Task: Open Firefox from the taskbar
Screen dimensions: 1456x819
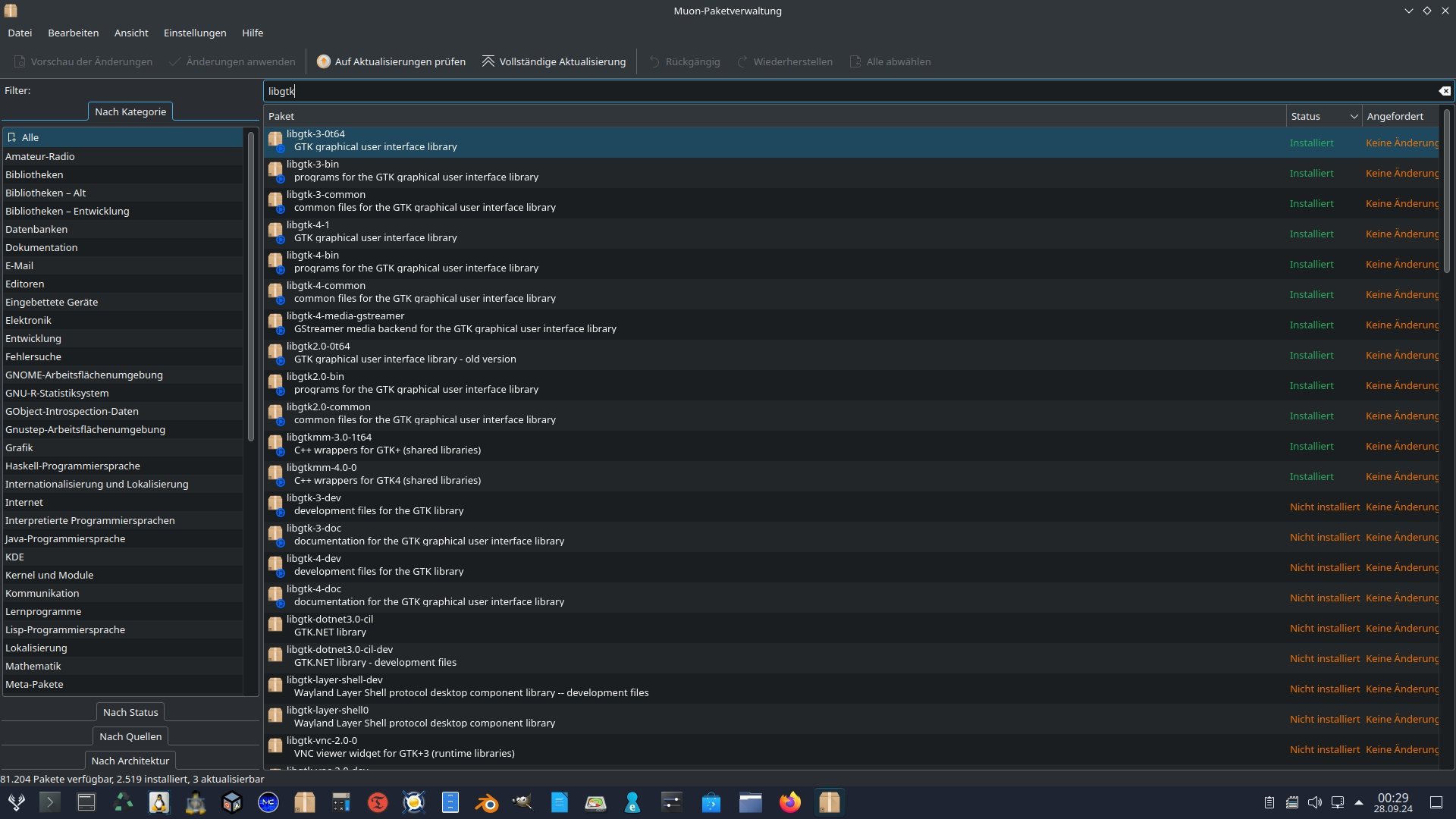Action: point(789,802)
